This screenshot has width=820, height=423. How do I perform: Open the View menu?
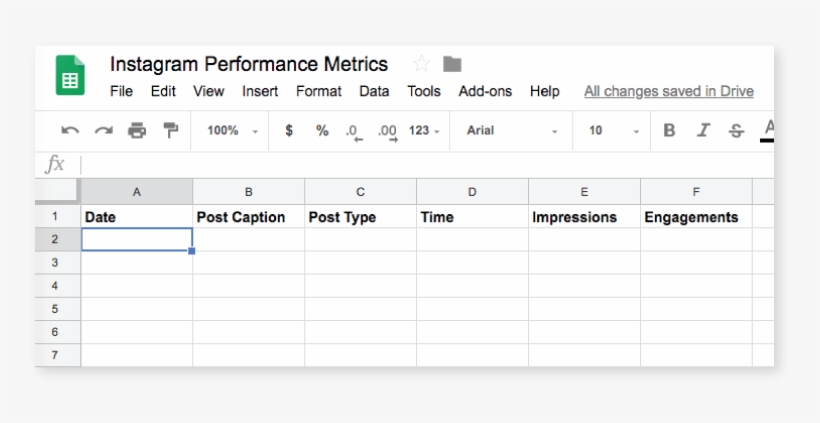point(209,91)
